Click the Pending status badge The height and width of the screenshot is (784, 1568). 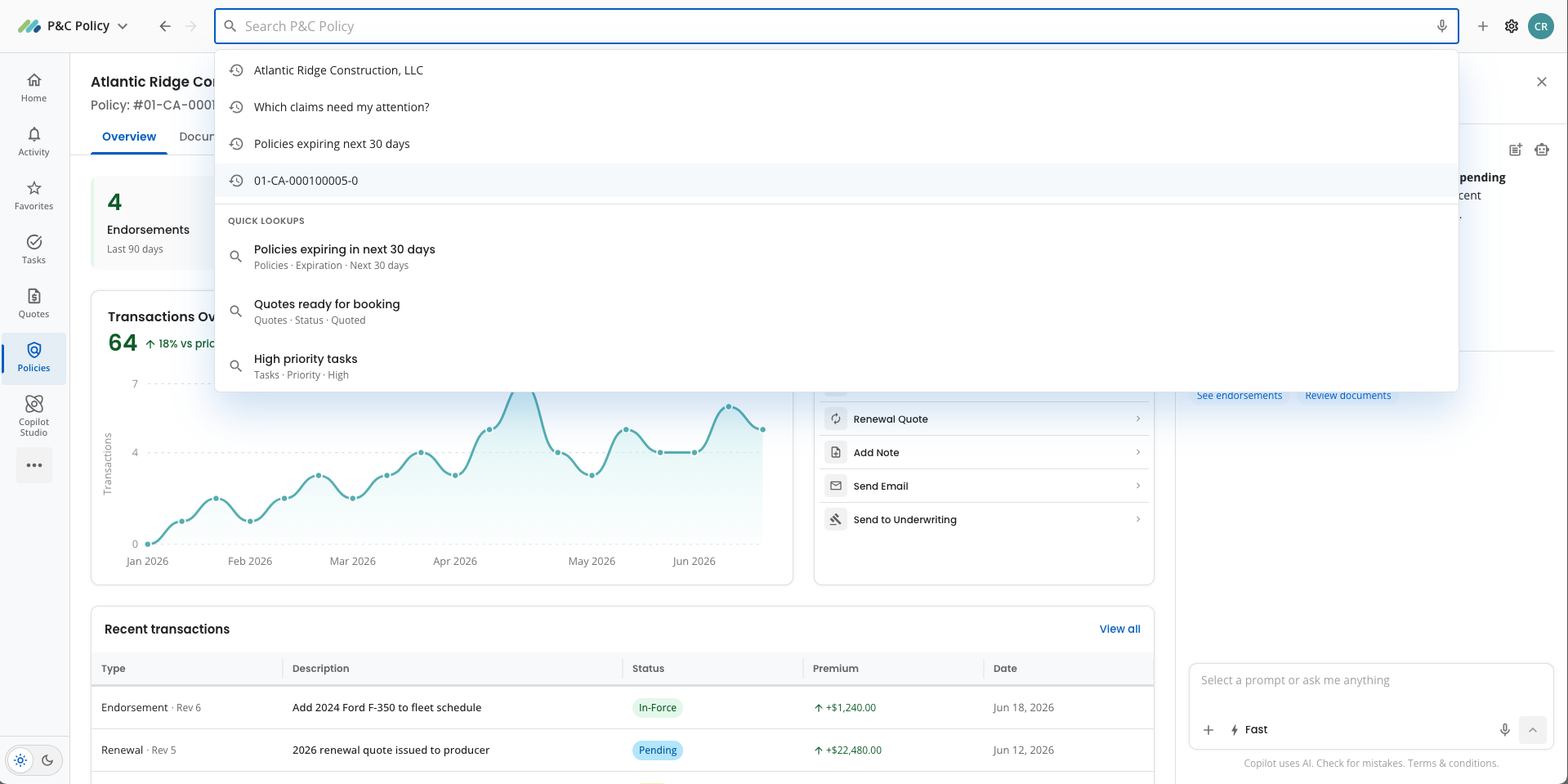pos(658,750)
